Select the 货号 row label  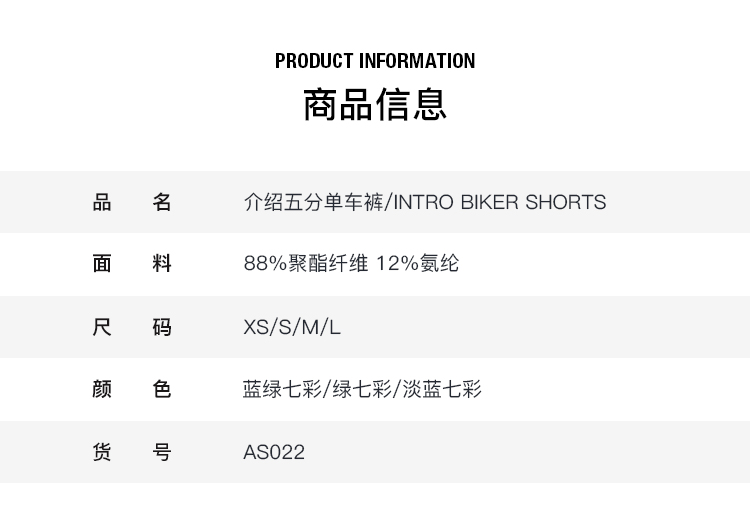(132, 452)
